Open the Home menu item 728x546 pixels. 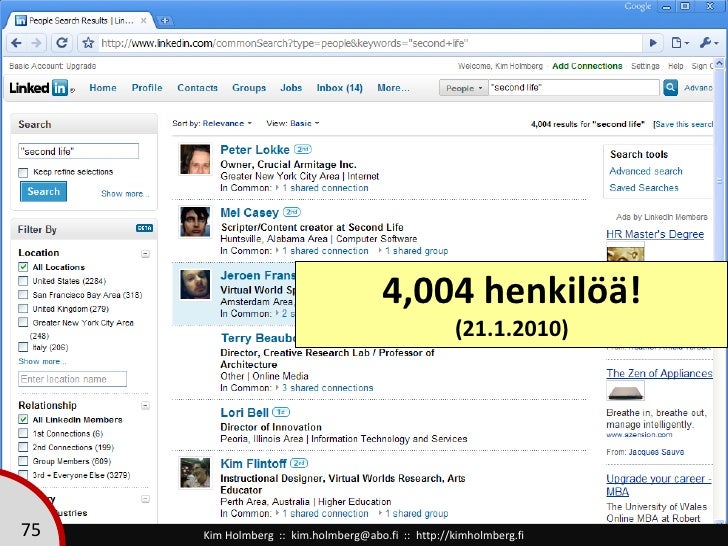[103, 88]
